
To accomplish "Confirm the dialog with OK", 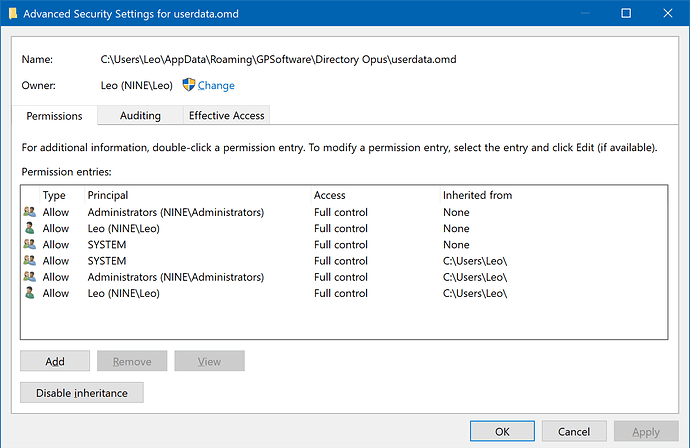I will click(x=502, y=431).
